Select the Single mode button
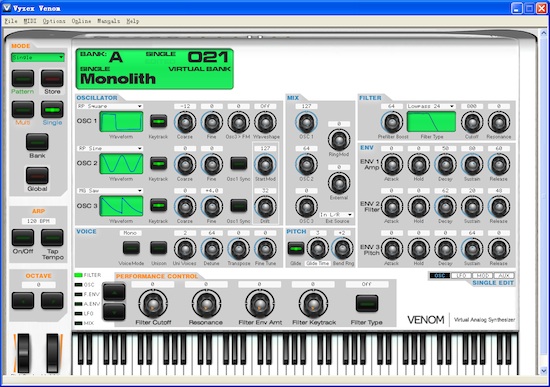This screenshot has height=387, width=550. [x=52, y=109]
